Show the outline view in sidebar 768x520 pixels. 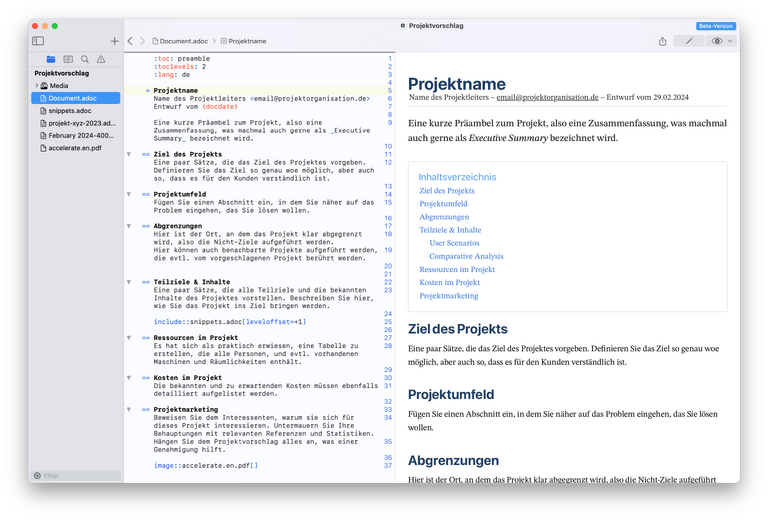coord(68,60)
